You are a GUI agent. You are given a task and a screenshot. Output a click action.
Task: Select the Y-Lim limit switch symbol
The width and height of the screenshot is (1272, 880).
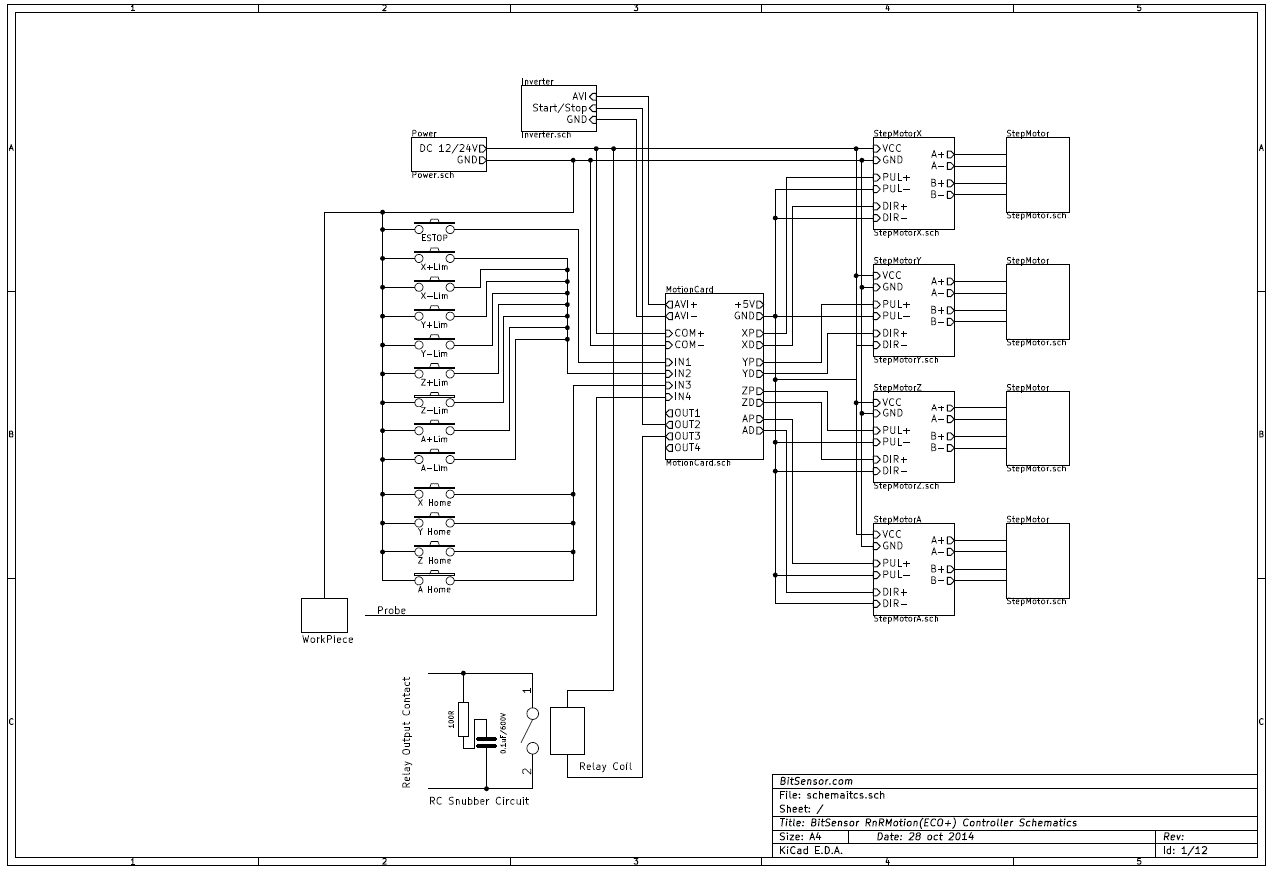tap(434, 343)
